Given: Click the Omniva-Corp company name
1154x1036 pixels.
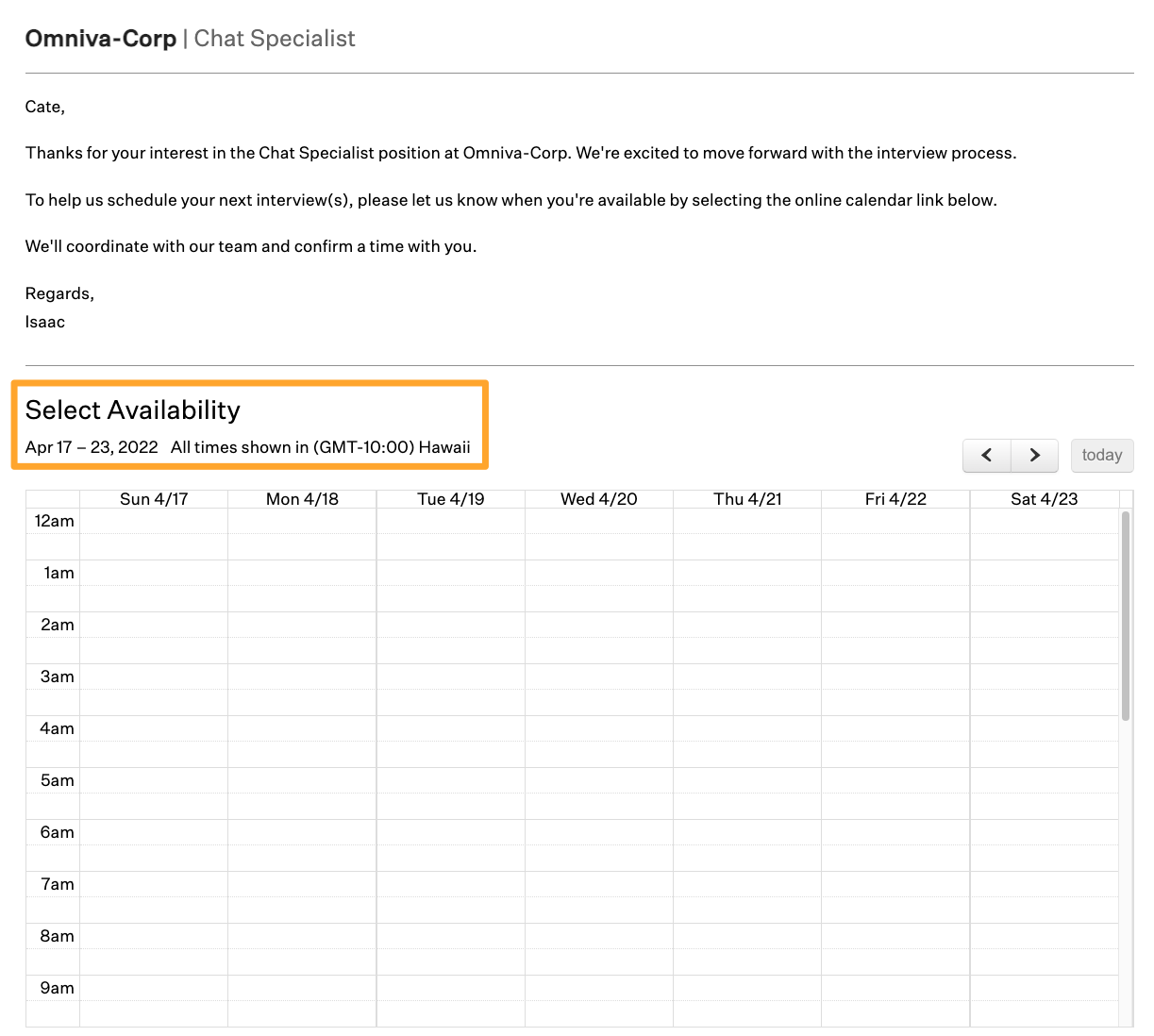Looking at the screenshot, I should tap(100, 38).
